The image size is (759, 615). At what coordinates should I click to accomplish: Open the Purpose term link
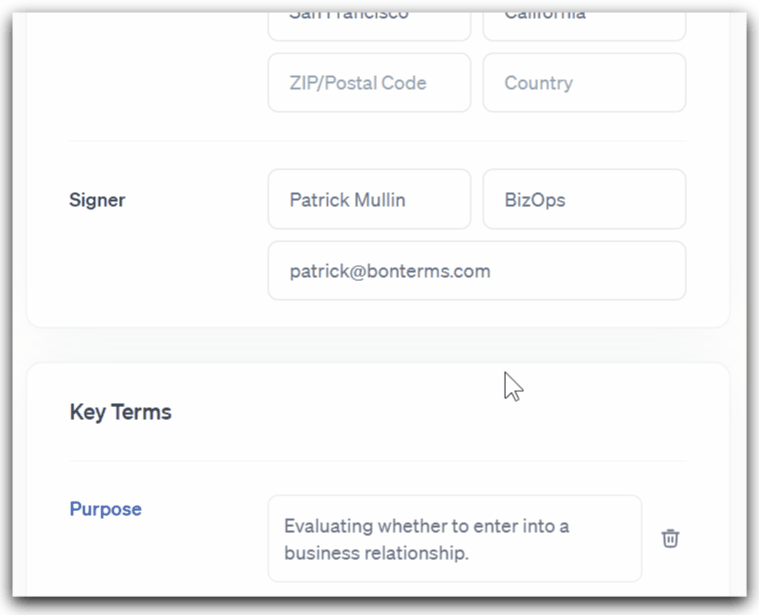(105, 509)
